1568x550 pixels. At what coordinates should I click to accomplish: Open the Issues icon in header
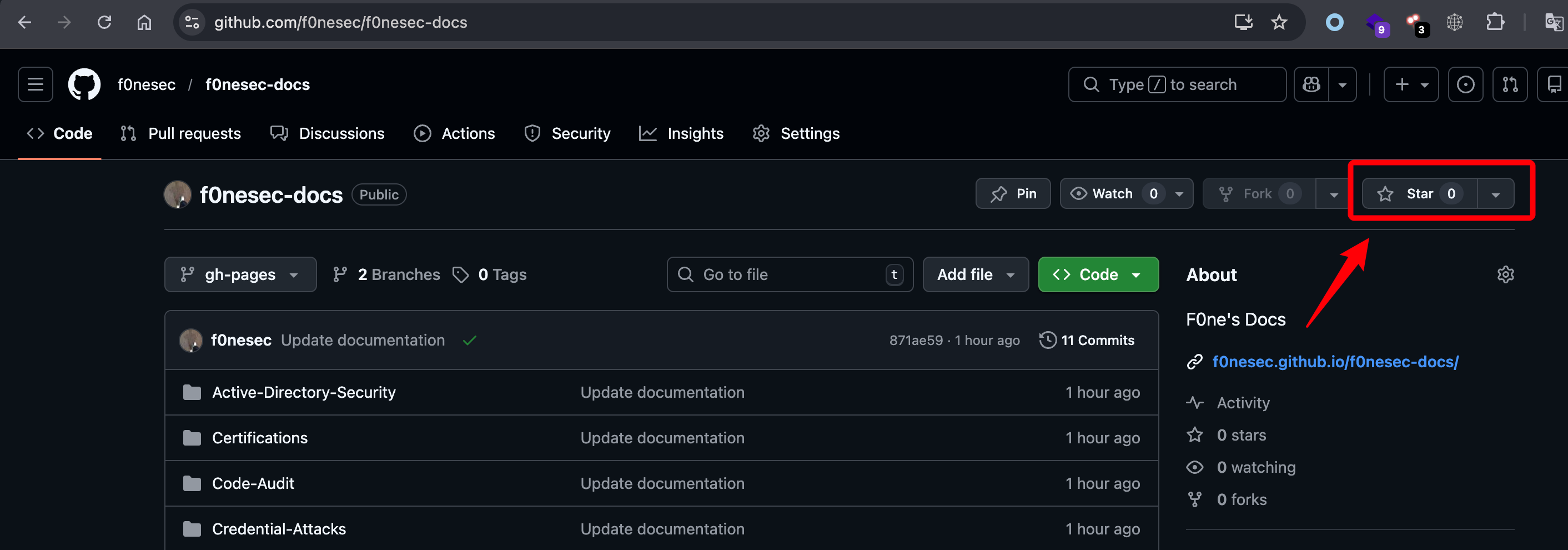click(x=1465, y=84)
